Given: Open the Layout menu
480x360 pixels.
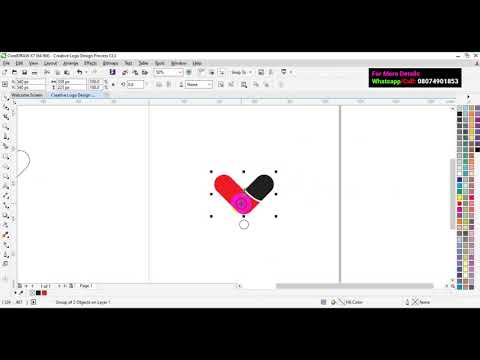Looking at the screenshot, I should pos(50,63).
